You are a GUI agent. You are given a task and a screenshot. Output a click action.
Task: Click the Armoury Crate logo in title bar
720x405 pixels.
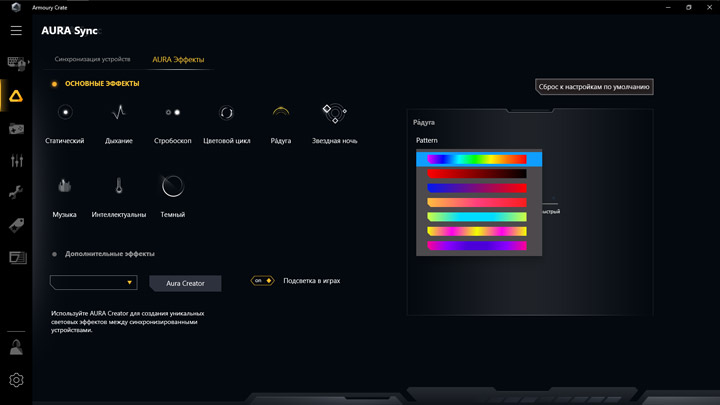pos(16,7)
